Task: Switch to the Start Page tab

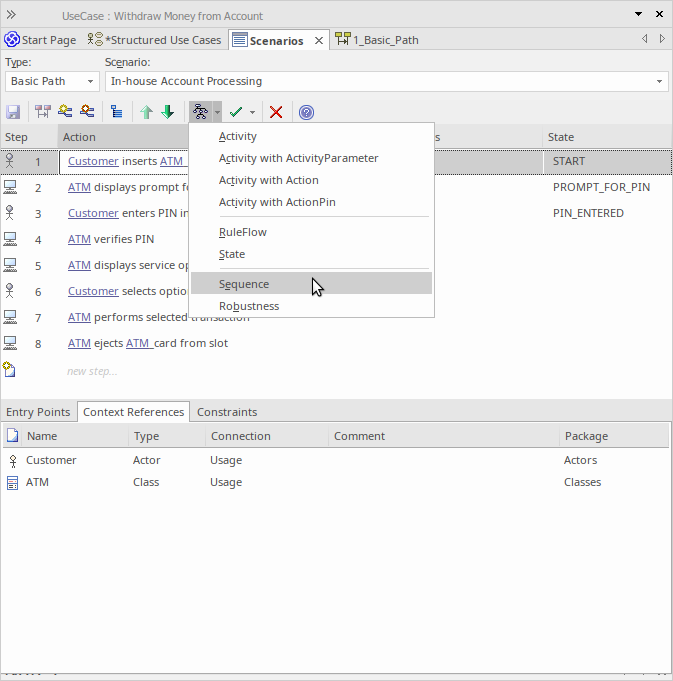Action: pyautogui.click(x=40, y=40)
